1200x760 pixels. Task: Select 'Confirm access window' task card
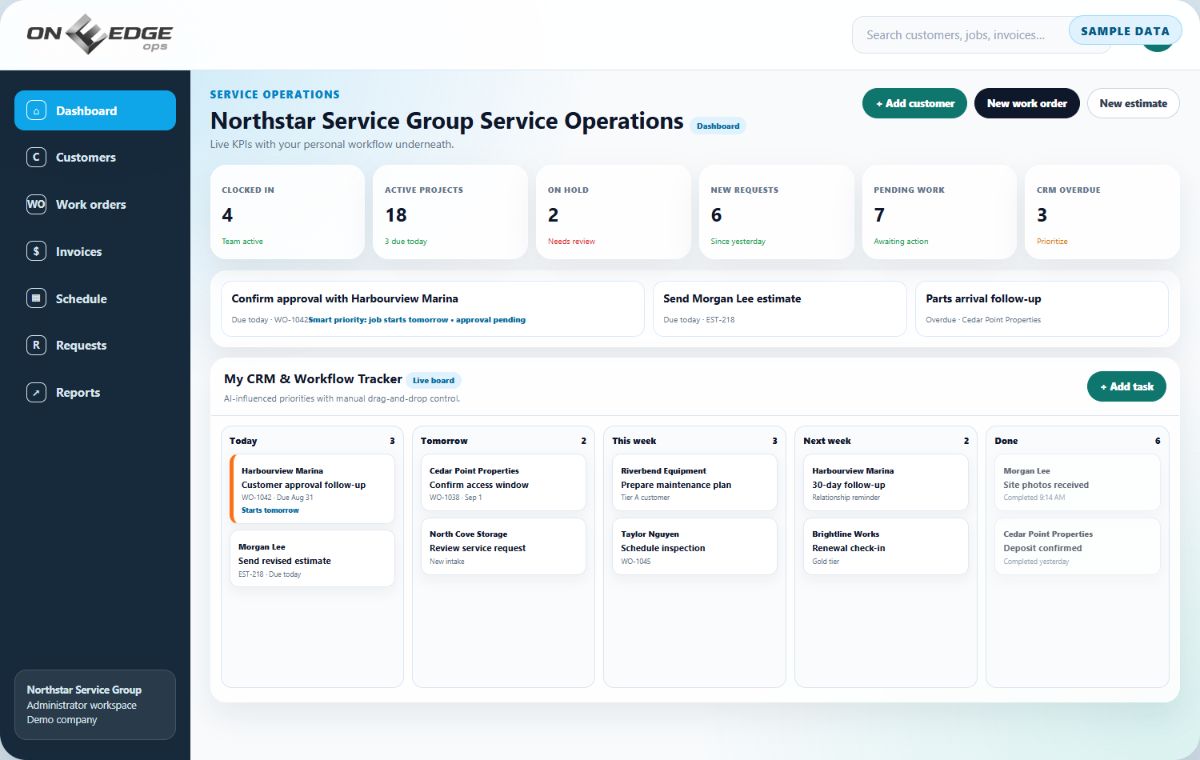(x=503, y=482)
